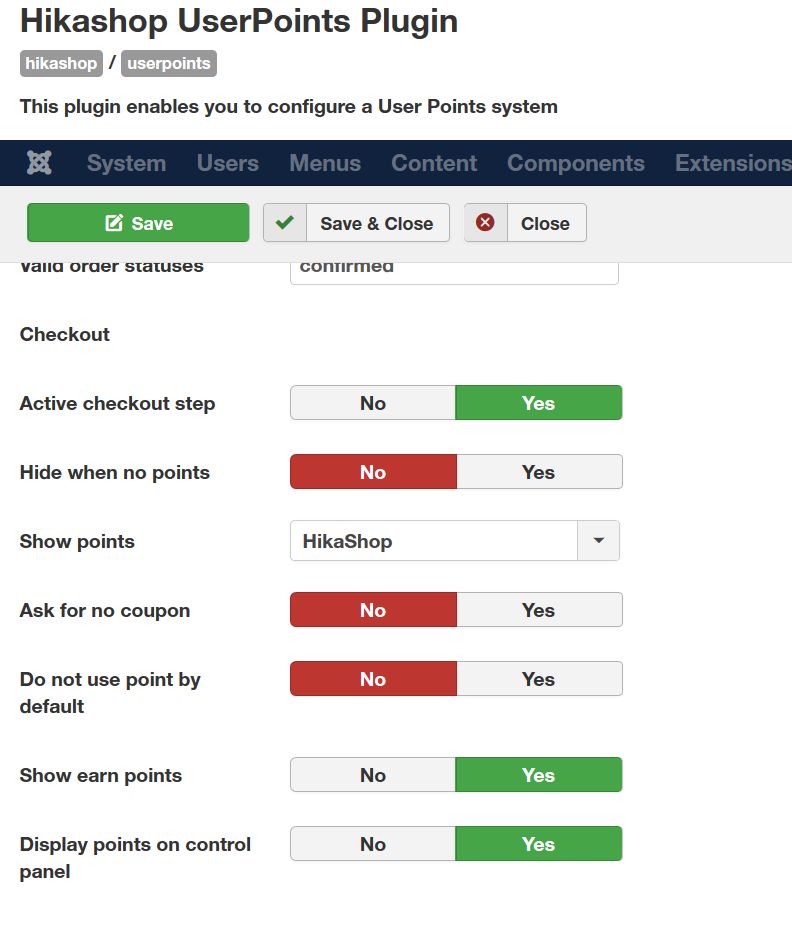Select the HikaShop Show points combo box
792x931 pixels.
pyautogui.click(x=433, y=541)
